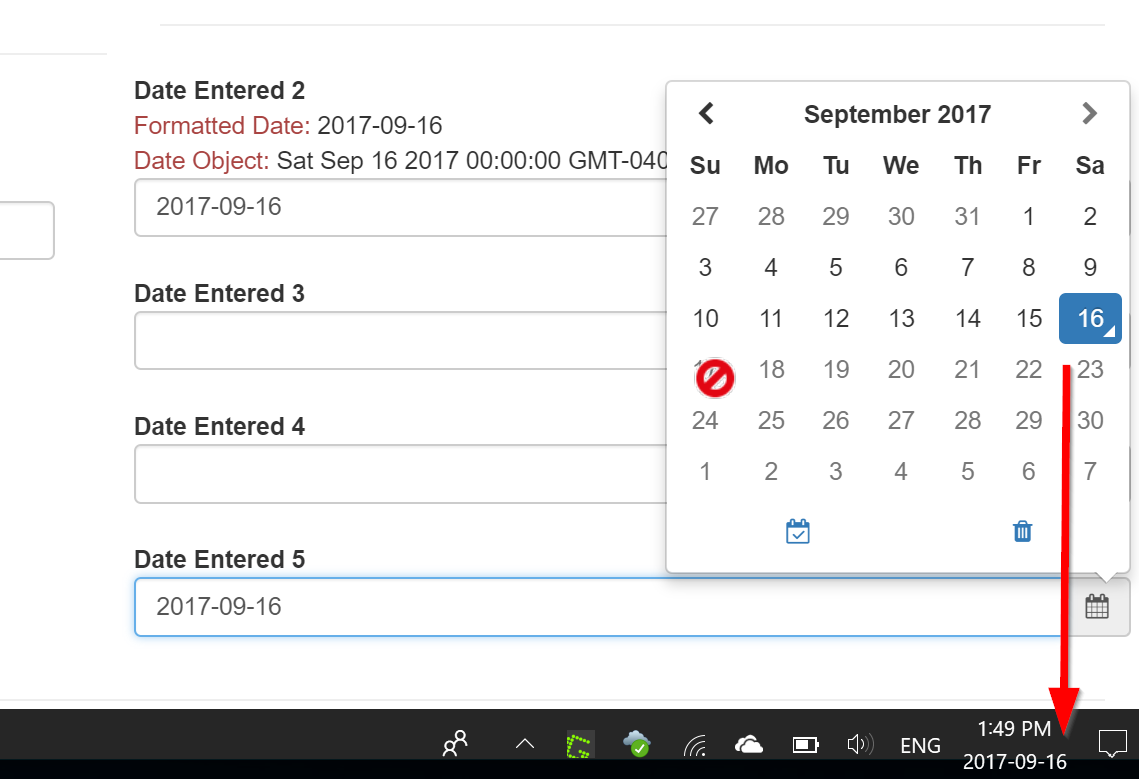Image resolution: width=1139 pixels, height=779 pixels.
Task: Clear the date using the trash icon
Action: [1022, 531]
